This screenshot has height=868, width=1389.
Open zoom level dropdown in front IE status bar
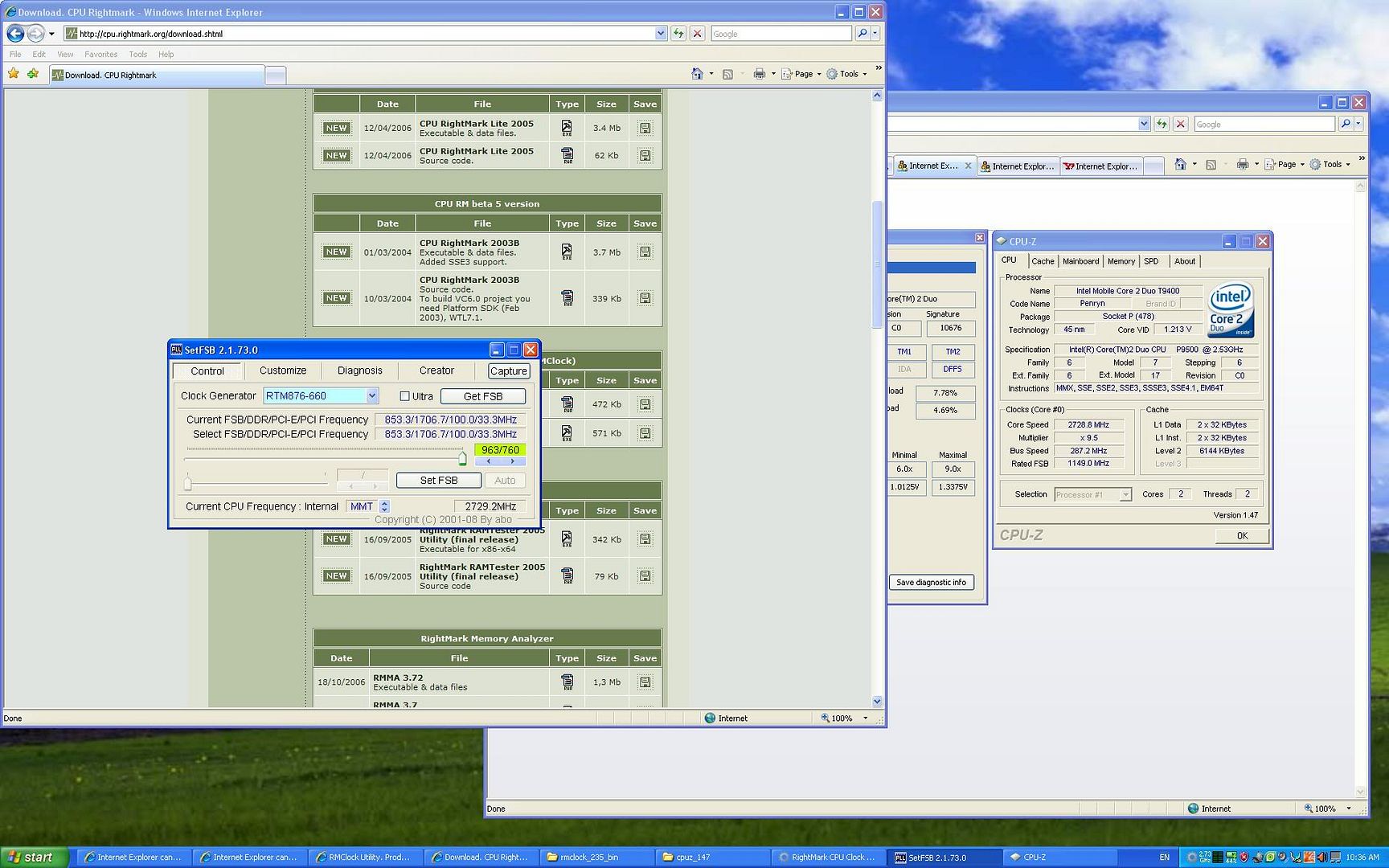865,719
